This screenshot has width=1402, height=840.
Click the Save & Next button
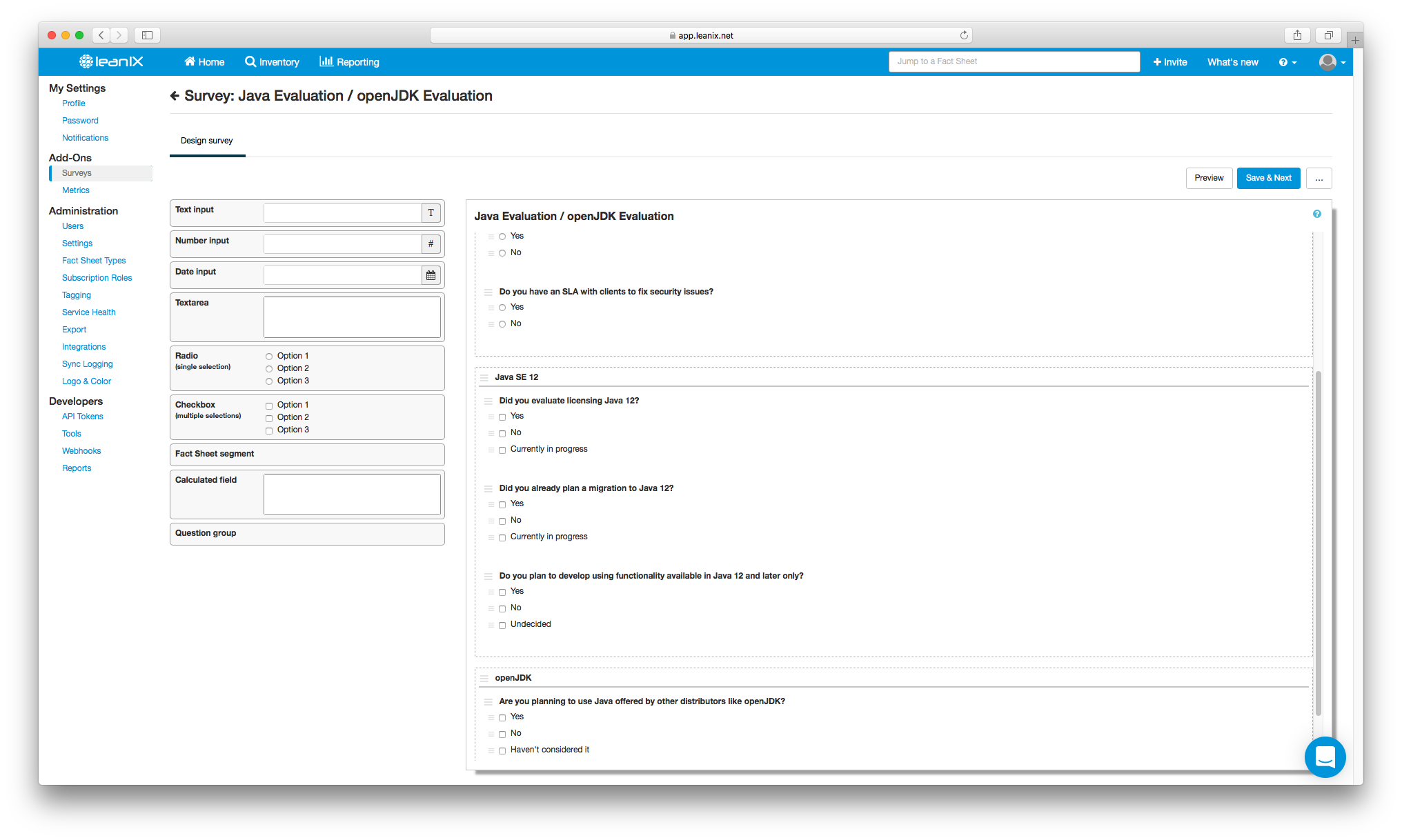[x=1268, y=178]
